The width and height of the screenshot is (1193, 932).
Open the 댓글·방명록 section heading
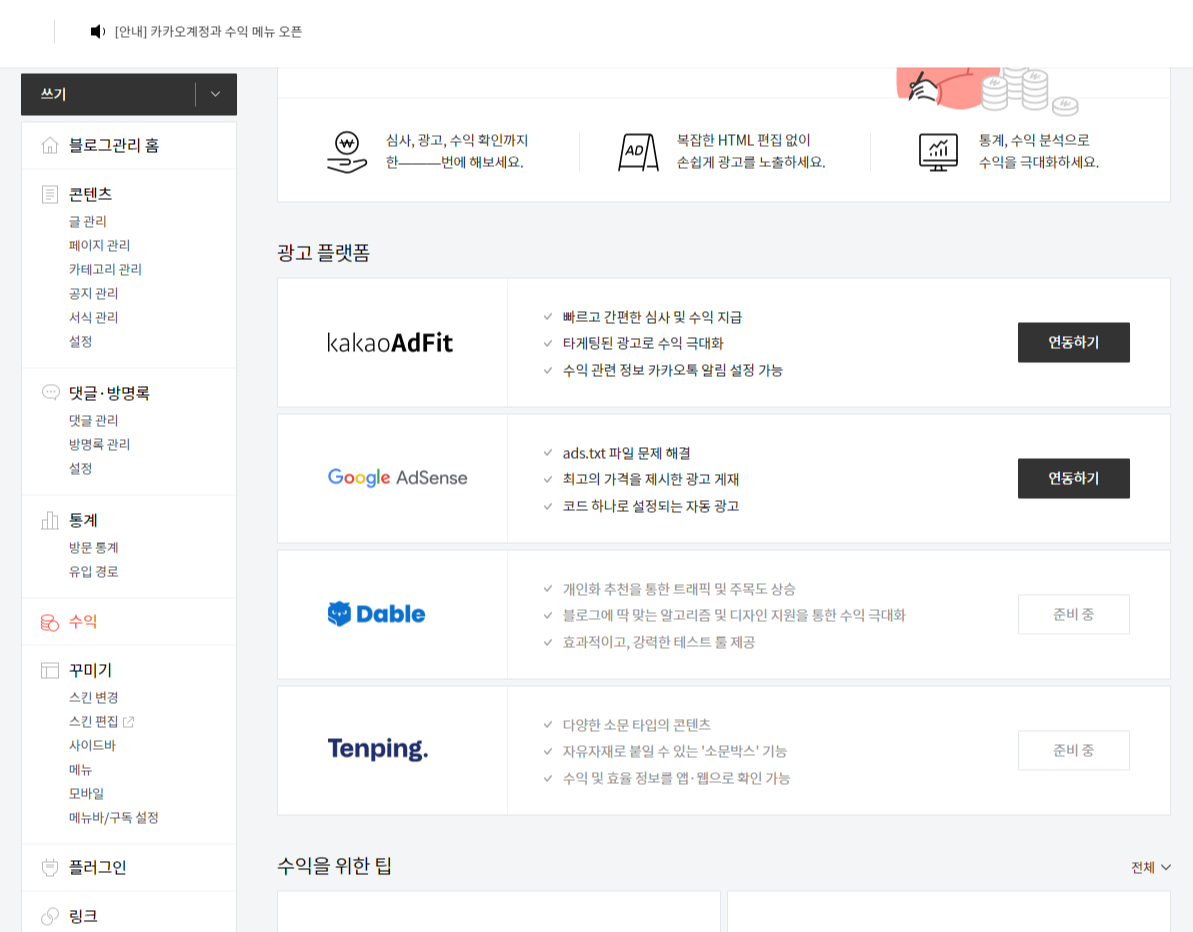pos(110,393)
